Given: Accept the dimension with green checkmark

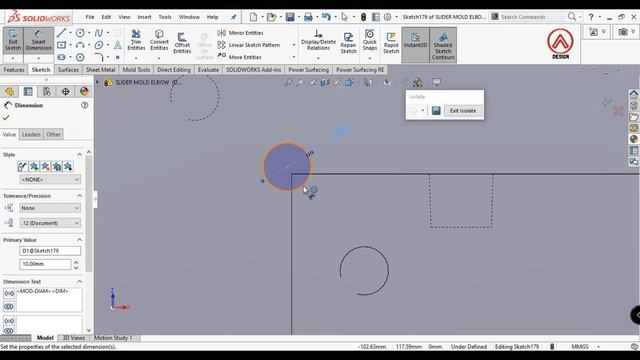Looking at the screenshot, I should click(x=6, y=118).
